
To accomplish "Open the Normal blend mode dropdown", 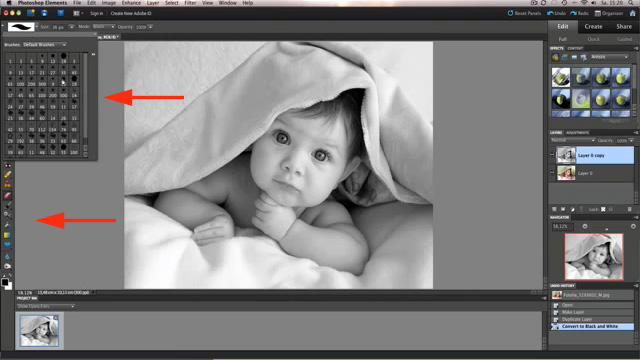I will click(573, 140).
